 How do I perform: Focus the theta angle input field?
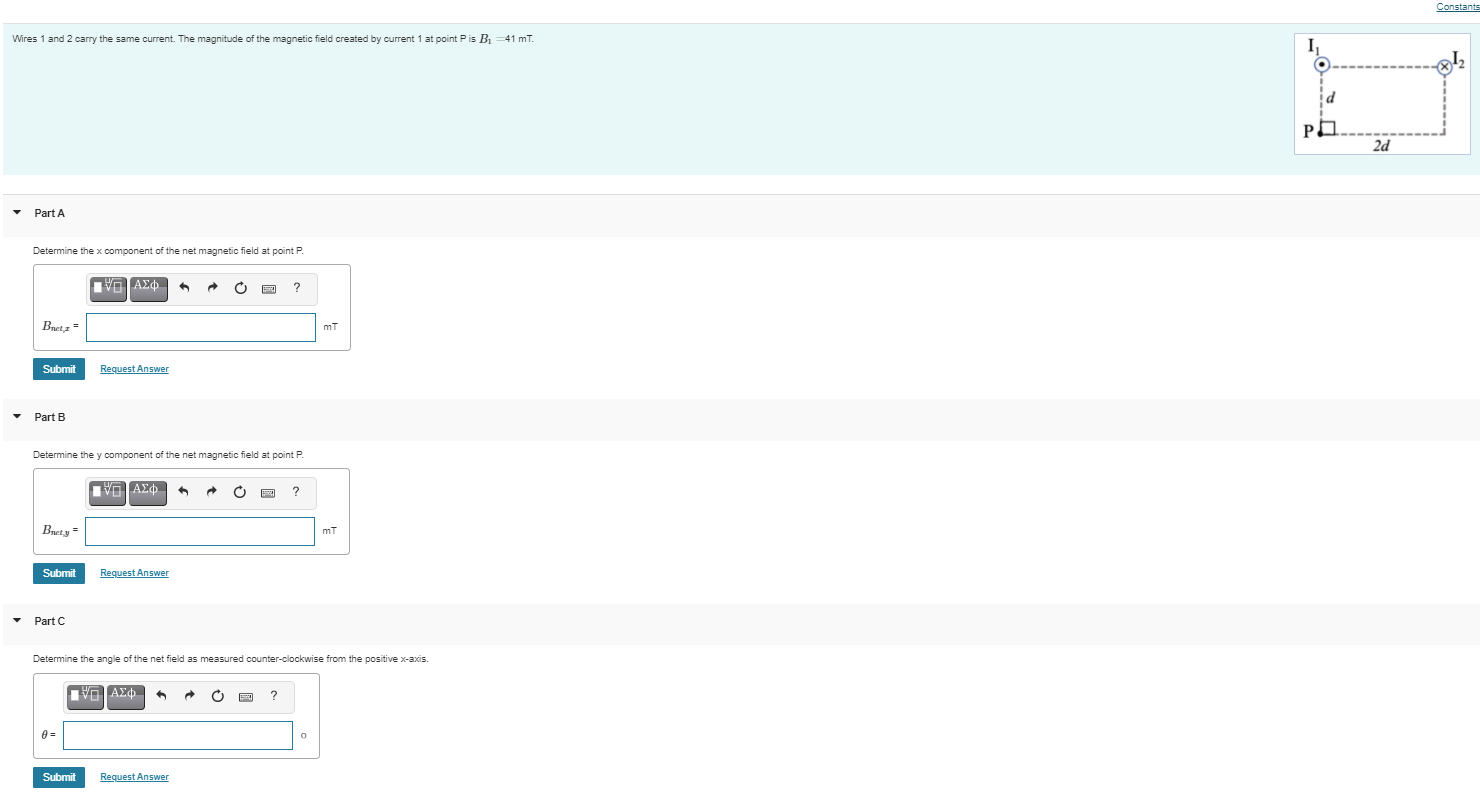(x=178, y=735)
